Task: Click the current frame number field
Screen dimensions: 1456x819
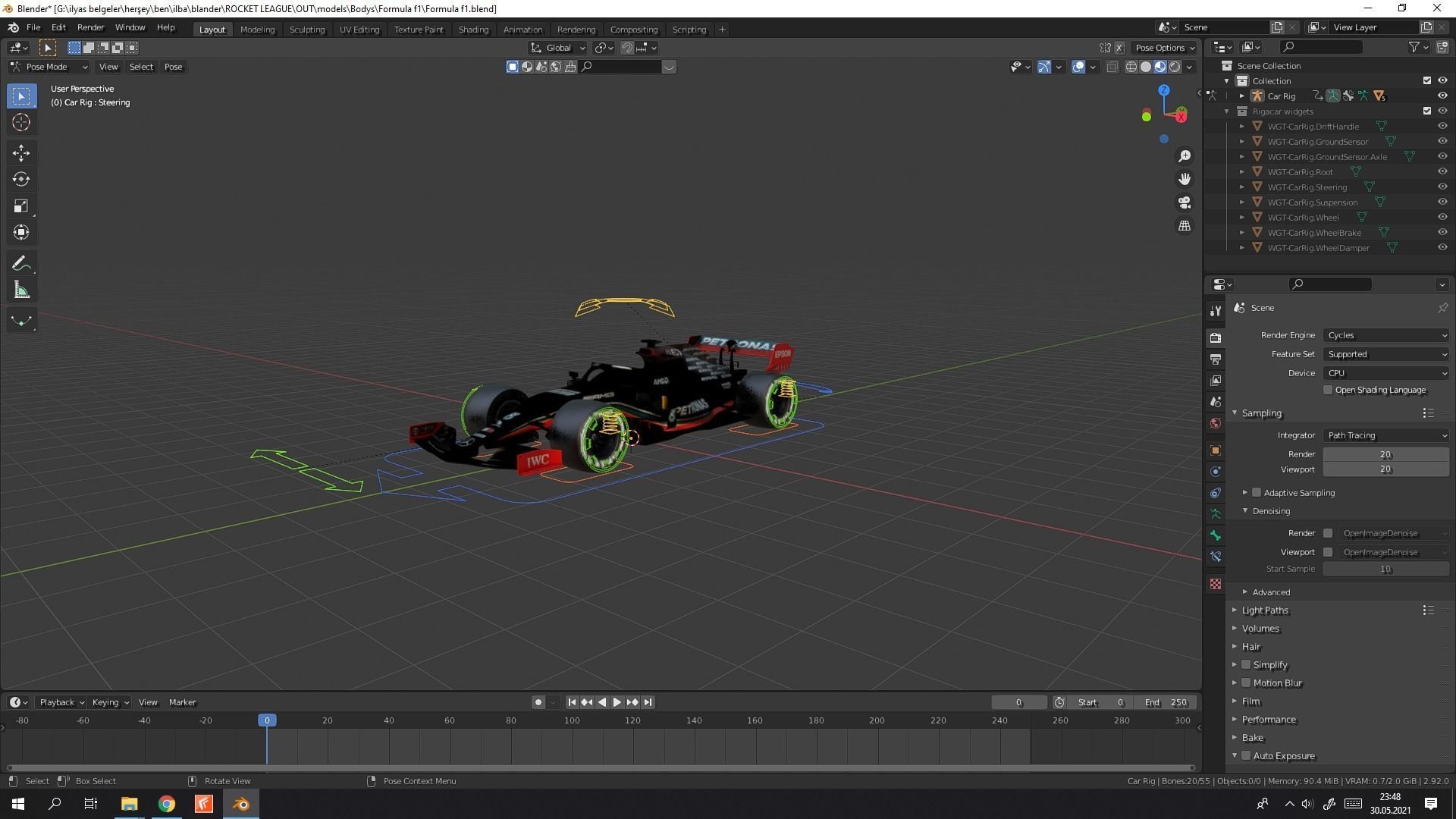Action: tap(1019, 702)
